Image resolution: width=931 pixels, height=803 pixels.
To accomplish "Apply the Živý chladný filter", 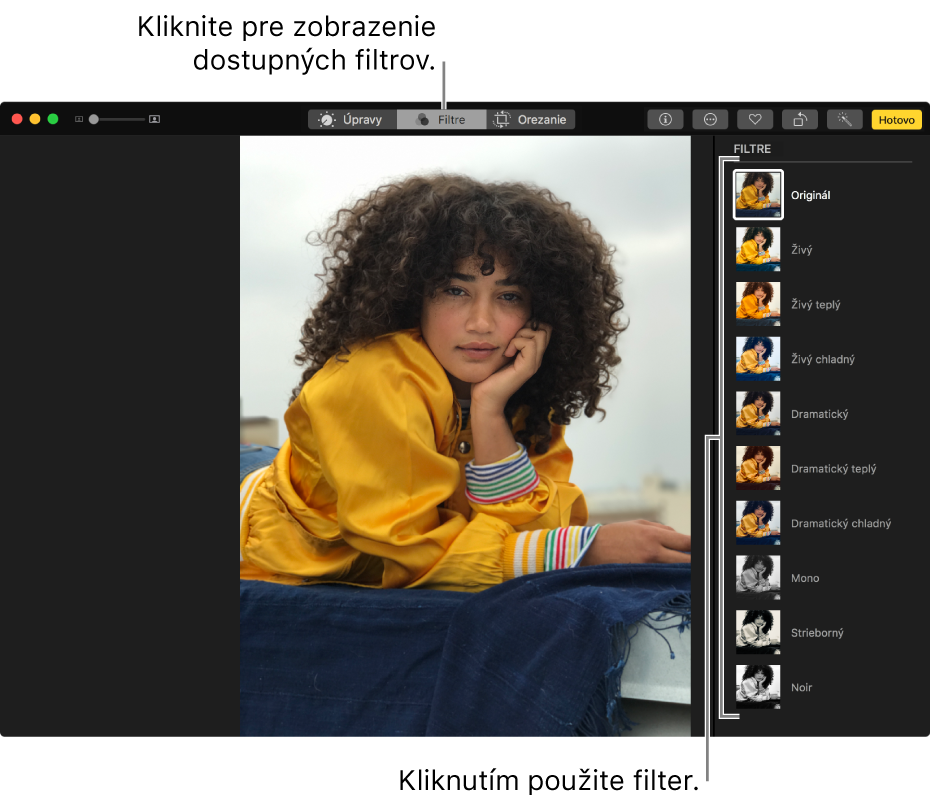I will pos(758,359).
